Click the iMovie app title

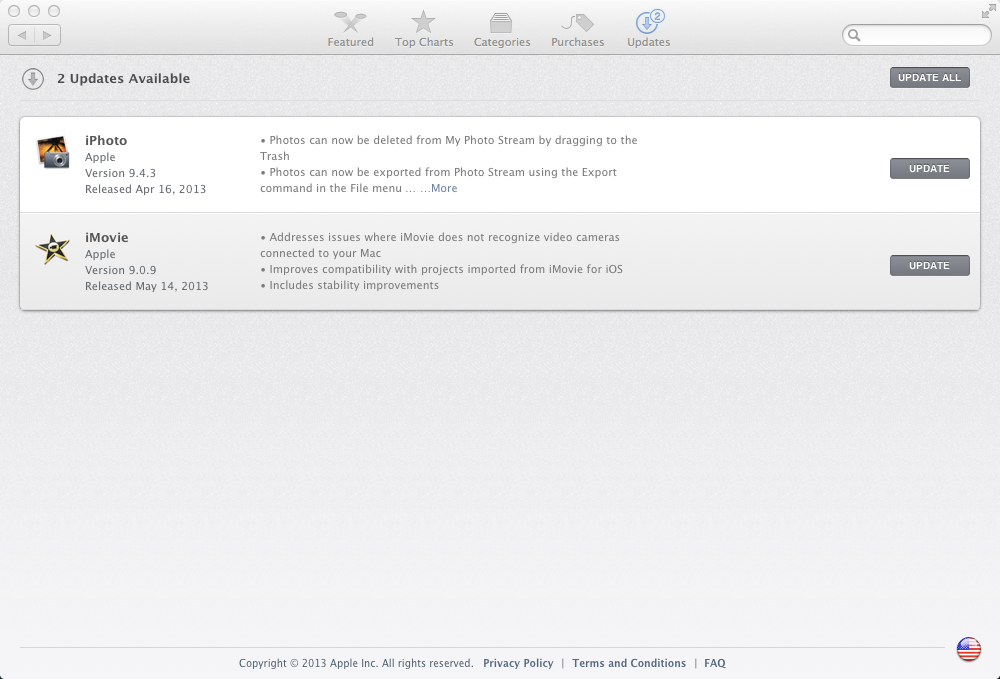coord(107,237)
